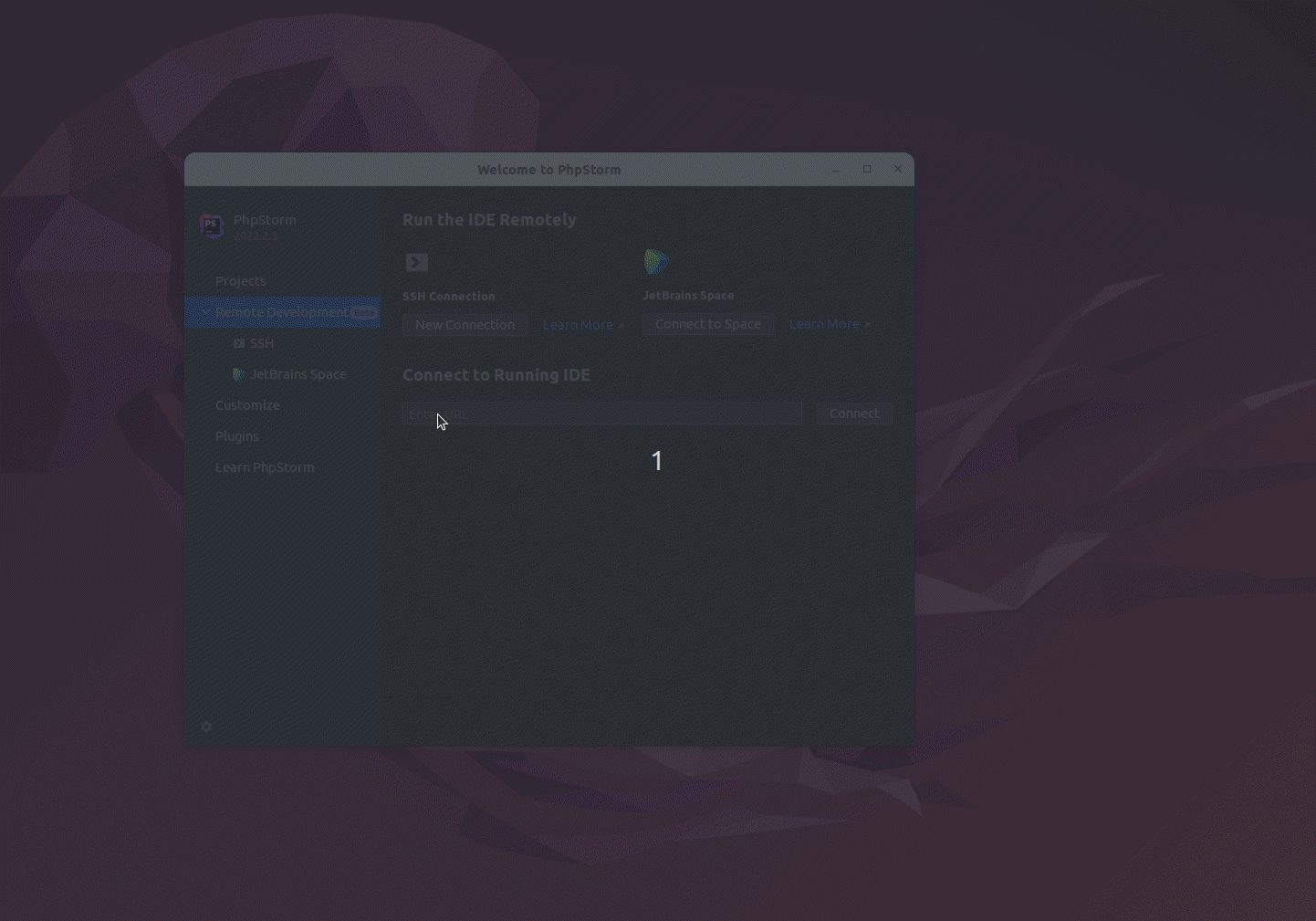Click the 'JetBrains Space' label under the logo

[x=688, y=296]
